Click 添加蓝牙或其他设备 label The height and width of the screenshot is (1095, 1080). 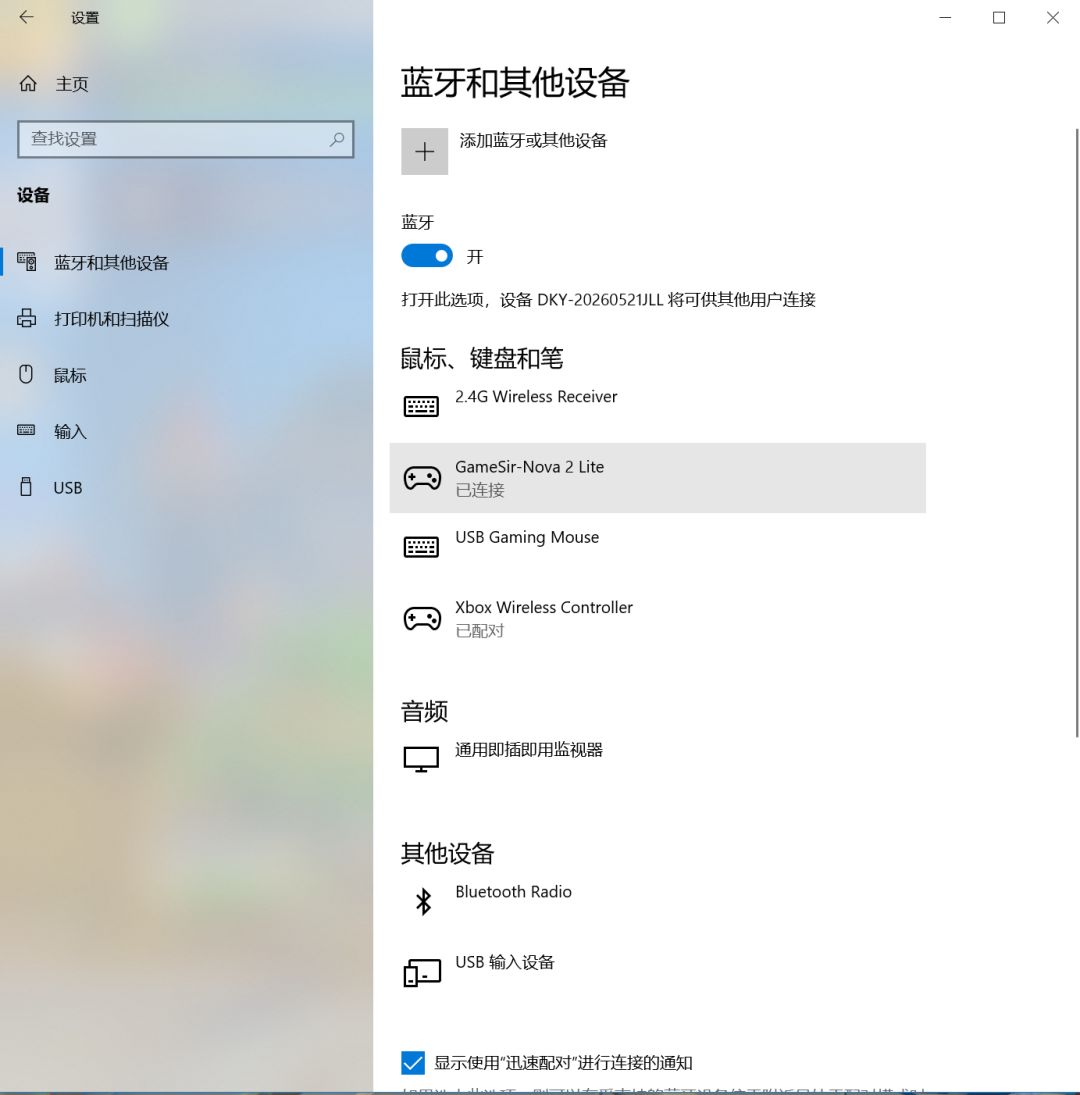(x=533, y=141)
